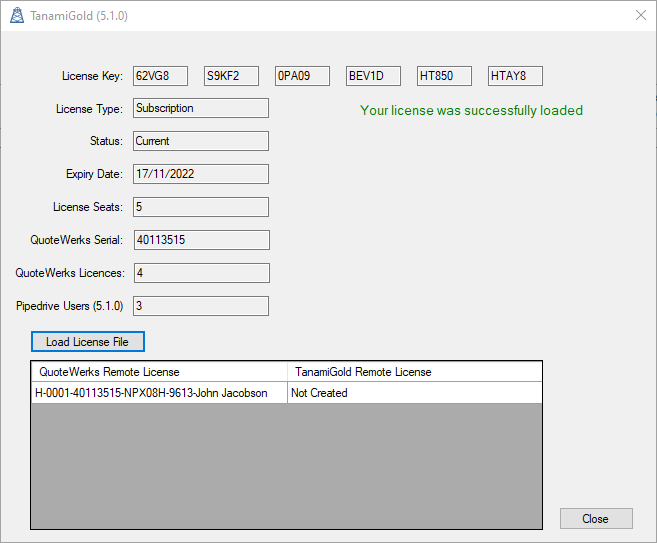The width and height of the screenshot is (657, 543).
Task: Click the message Your license was successfully loaded
Action: pyautogui.click(x=471, y=110)
